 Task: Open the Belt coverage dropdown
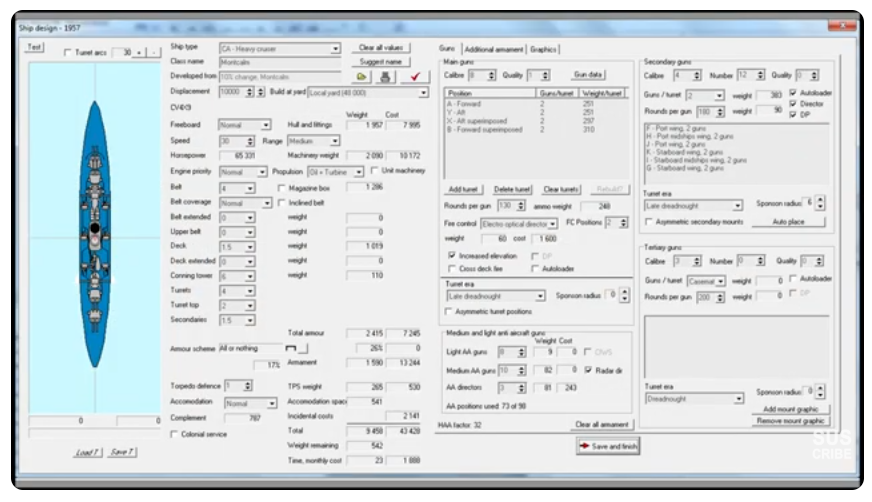(x=266, y=203)
